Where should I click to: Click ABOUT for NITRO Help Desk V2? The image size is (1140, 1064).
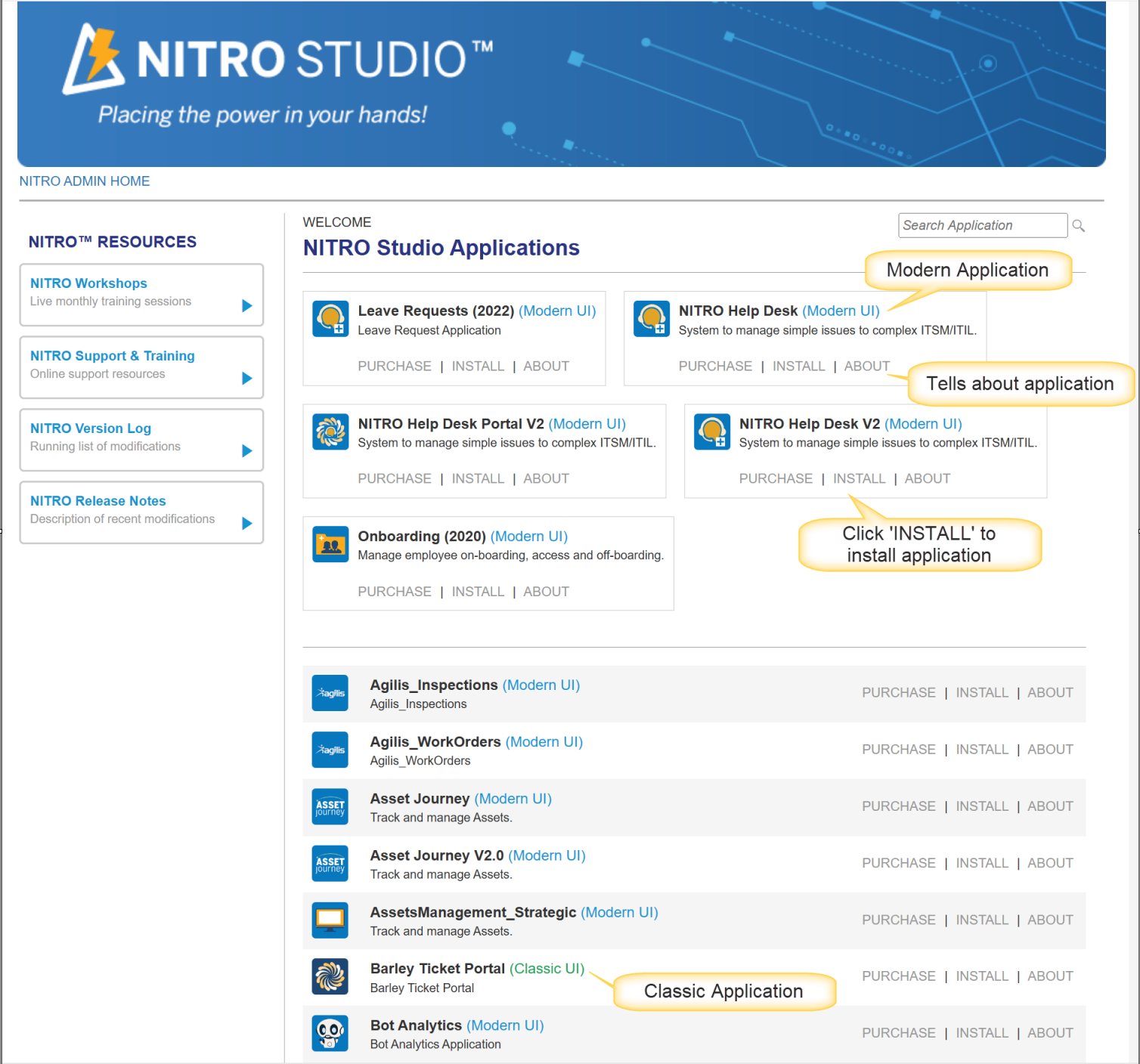pyautogui.click(x=927, y=479)
